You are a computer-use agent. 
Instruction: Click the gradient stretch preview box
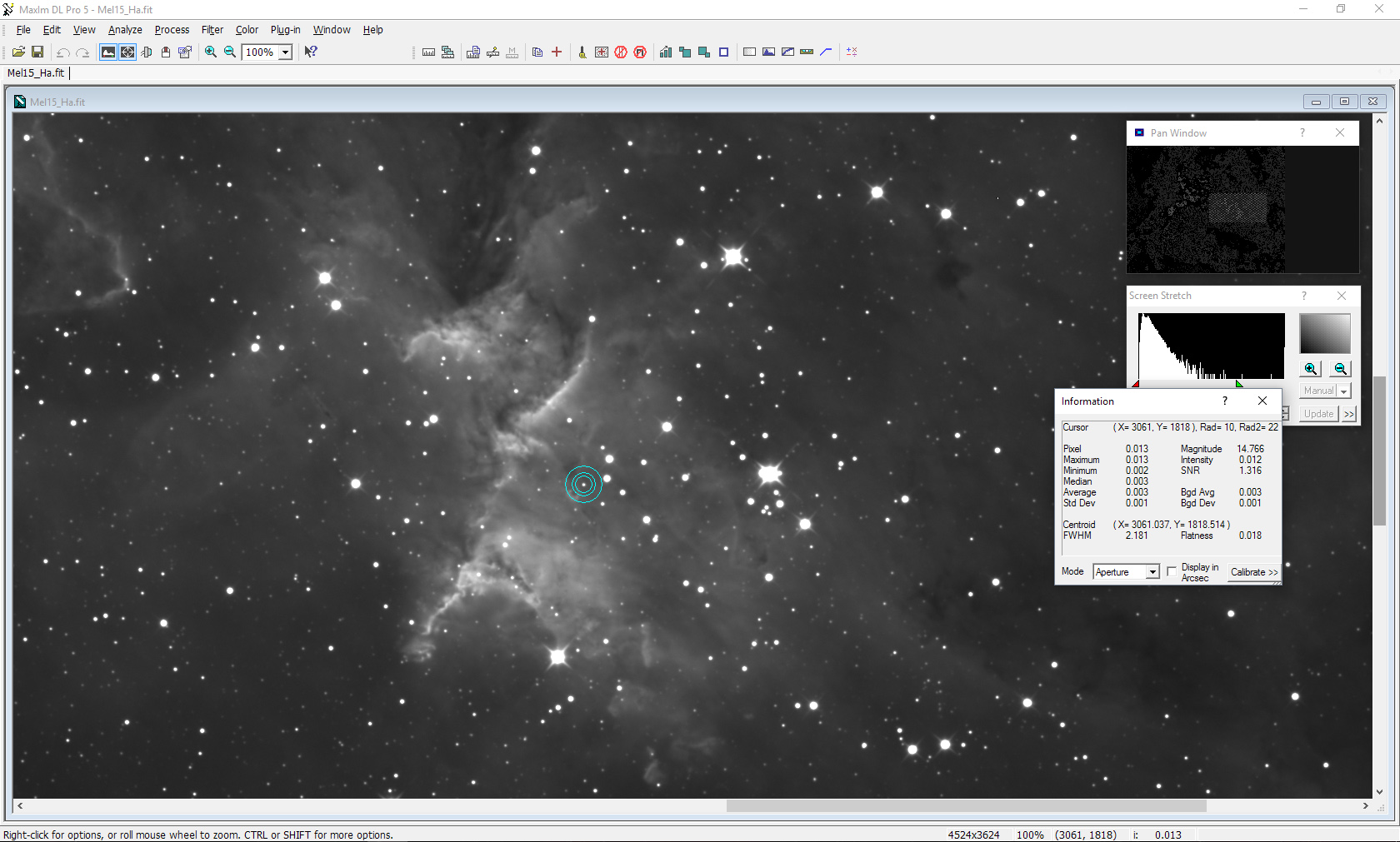tap(1325, 333)
